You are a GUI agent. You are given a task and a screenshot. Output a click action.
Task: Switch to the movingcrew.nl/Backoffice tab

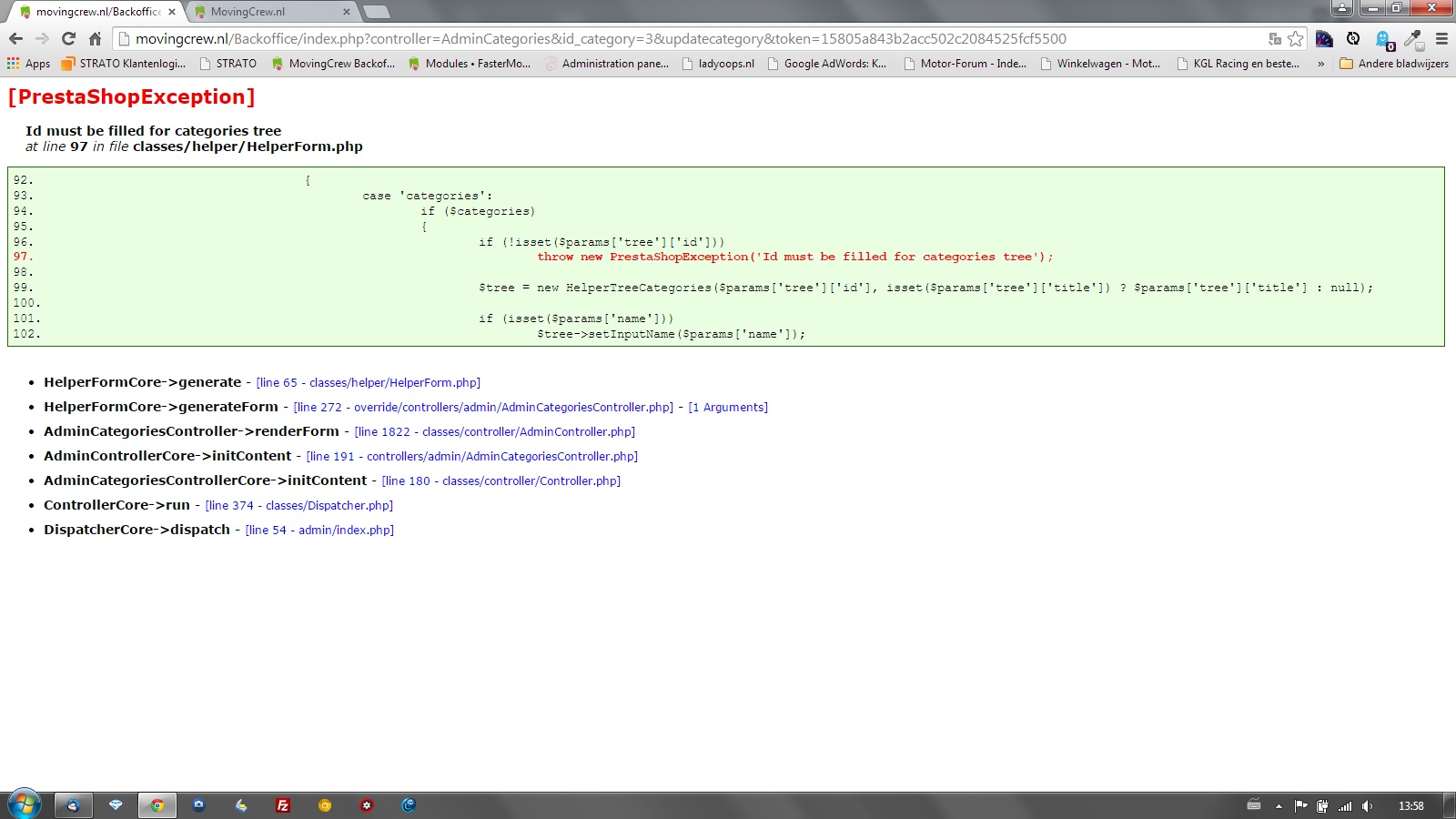coord(97,12)
